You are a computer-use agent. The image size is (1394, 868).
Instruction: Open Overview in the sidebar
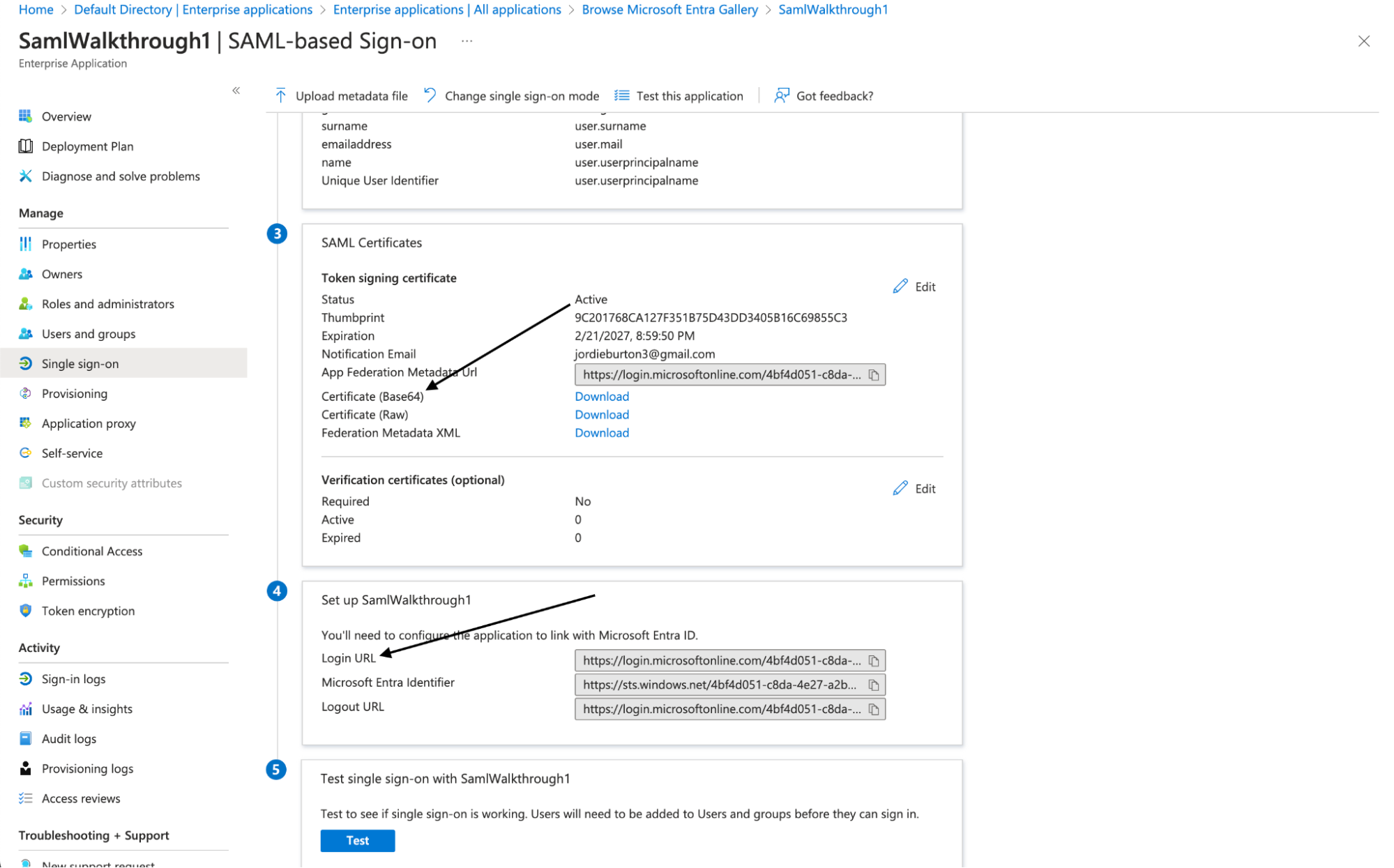click(66, 116)
